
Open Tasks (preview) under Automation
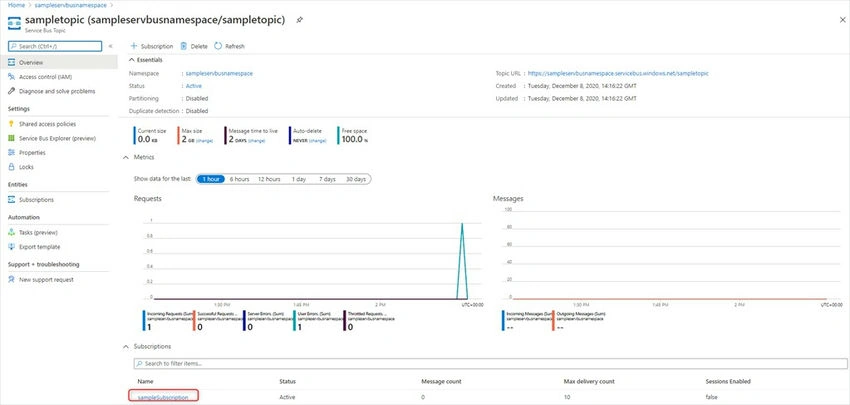coord(38,233)
